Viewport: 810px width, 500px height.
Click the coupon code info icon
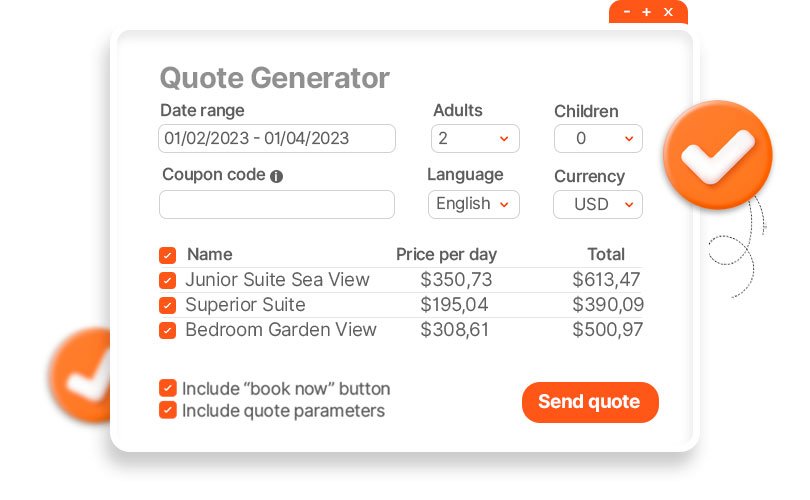pyautogui.click(x=277, y=176)
